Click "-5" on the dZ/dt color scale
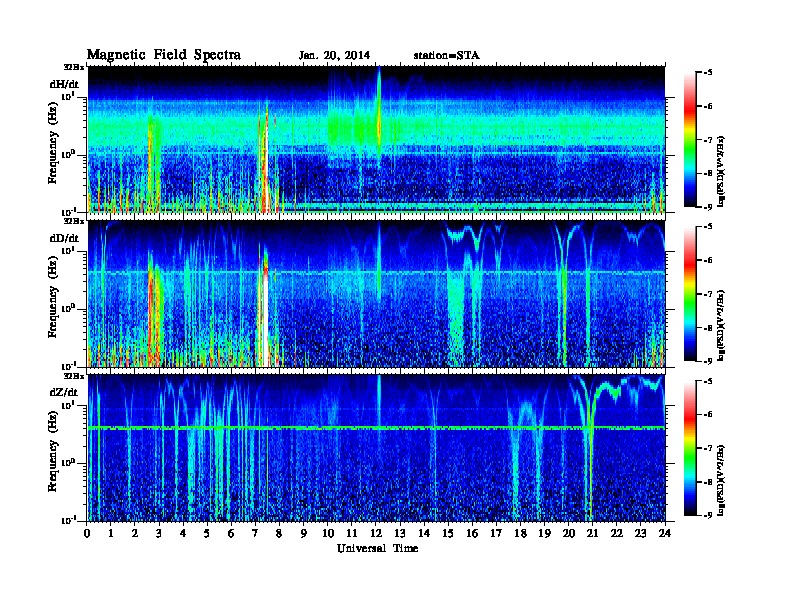Screen dimensions: 792x612 click(707, 381)
